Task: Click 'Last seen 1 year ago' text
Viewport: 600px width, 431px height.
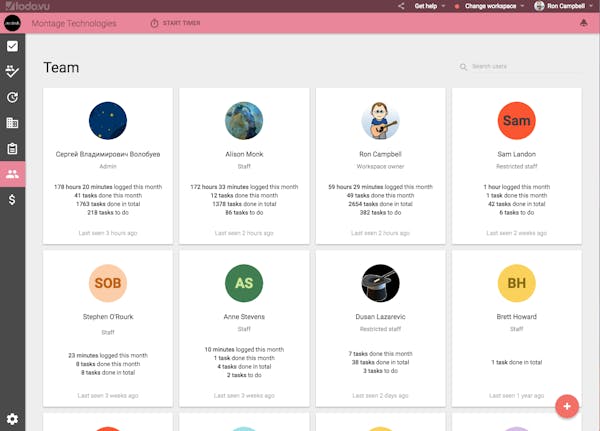Action: point(517,396)
